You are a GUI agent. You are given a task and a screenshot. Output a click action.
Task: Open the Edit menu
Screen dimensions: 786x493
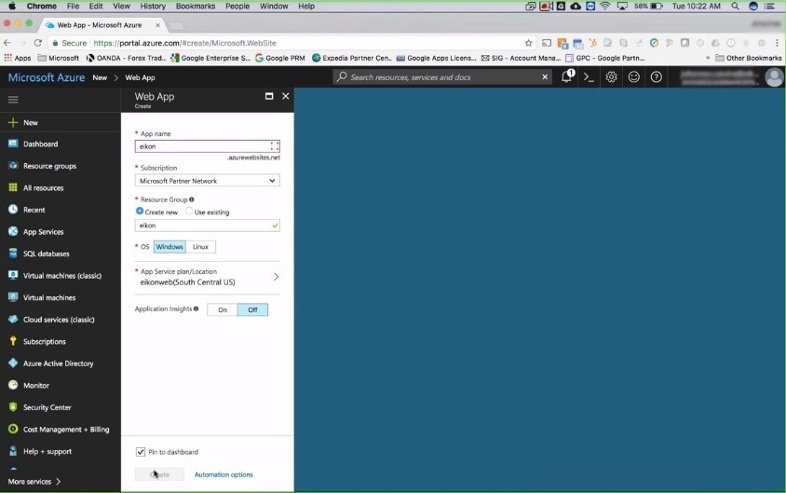click(96, 6)
